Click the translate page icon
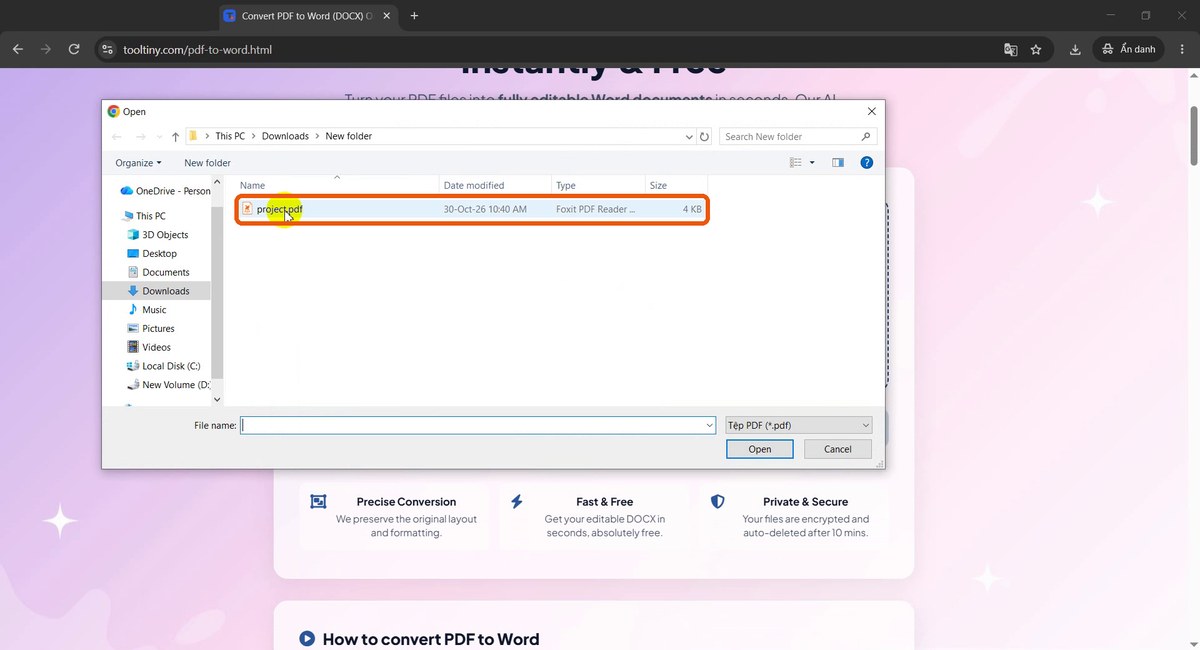 tap(1011, 49)
